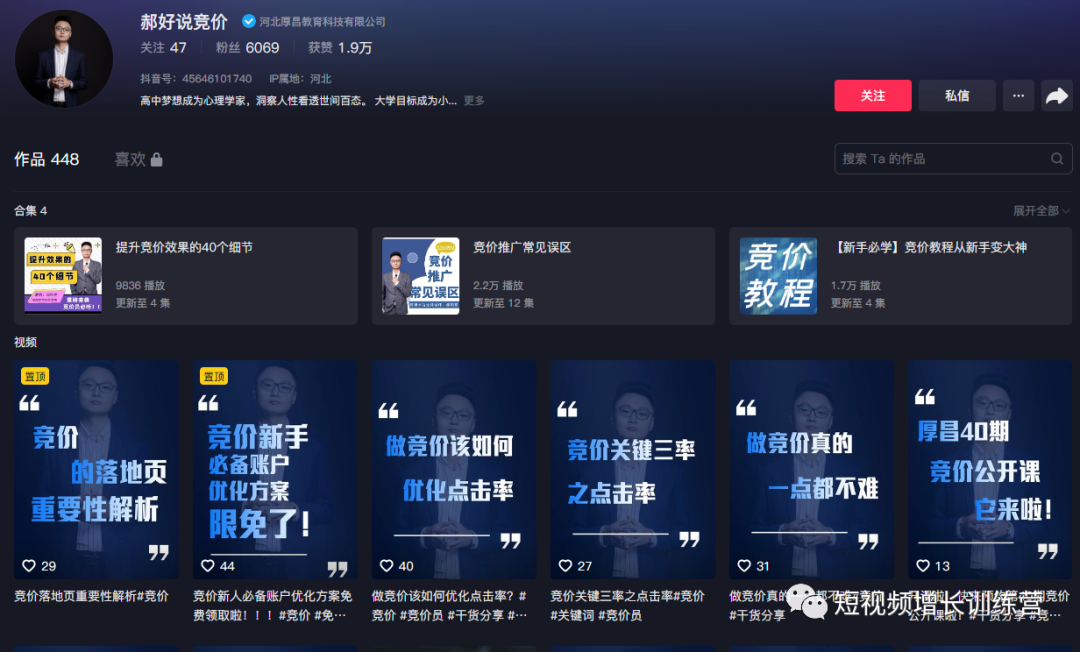The height and width of the screenshot is (652, 1080).
Task: Click the blue verified badge icon
Action: [x=249, y=21]
